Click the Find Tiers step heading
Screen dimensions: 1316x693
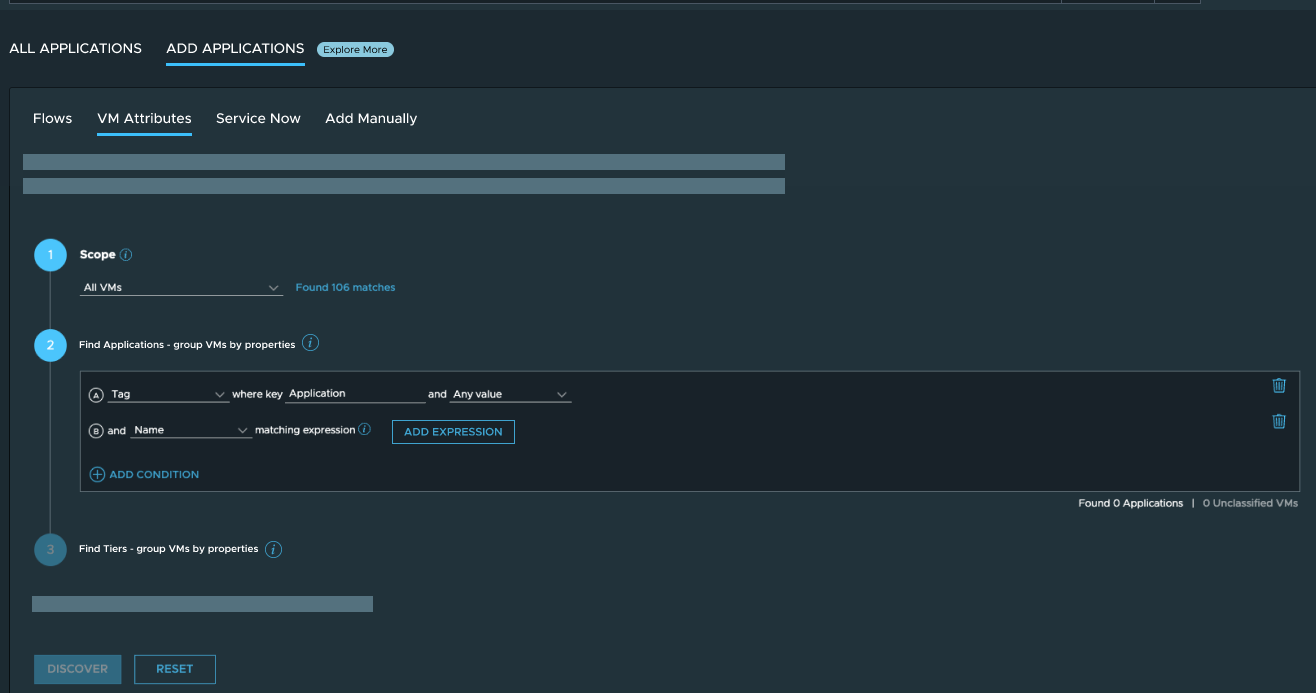[x=168, y=549]
